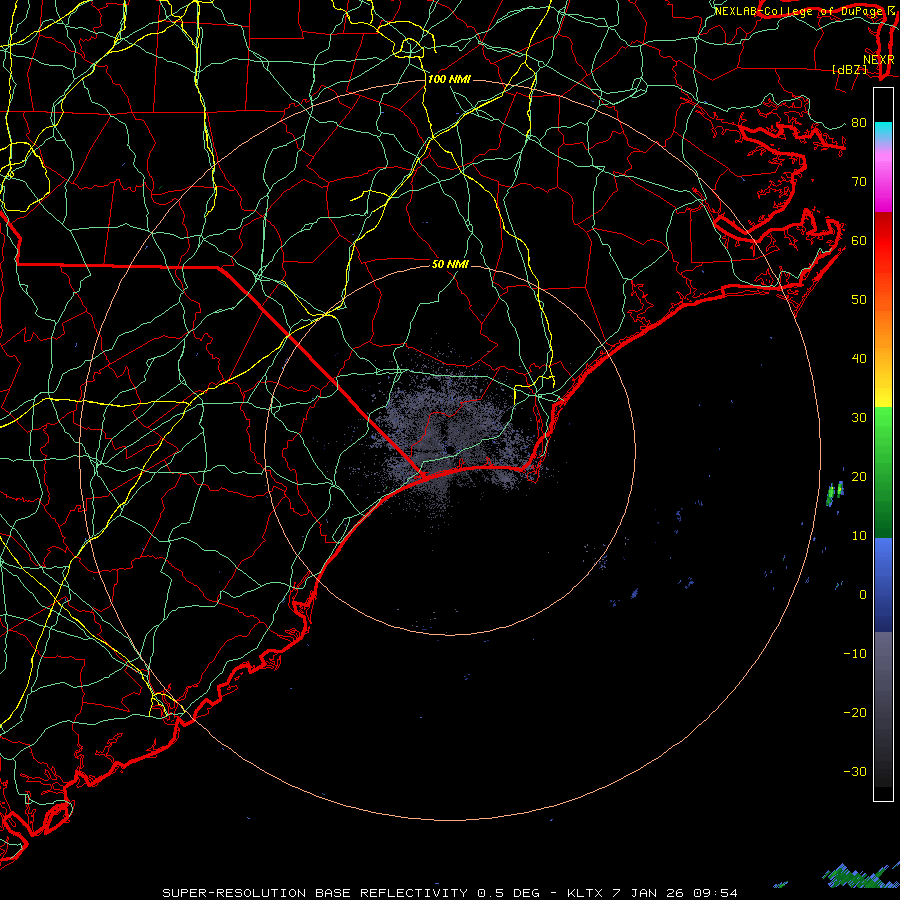
Task: Click the 70 value on the dBZ scale
Action: click(x=859, y=181)
